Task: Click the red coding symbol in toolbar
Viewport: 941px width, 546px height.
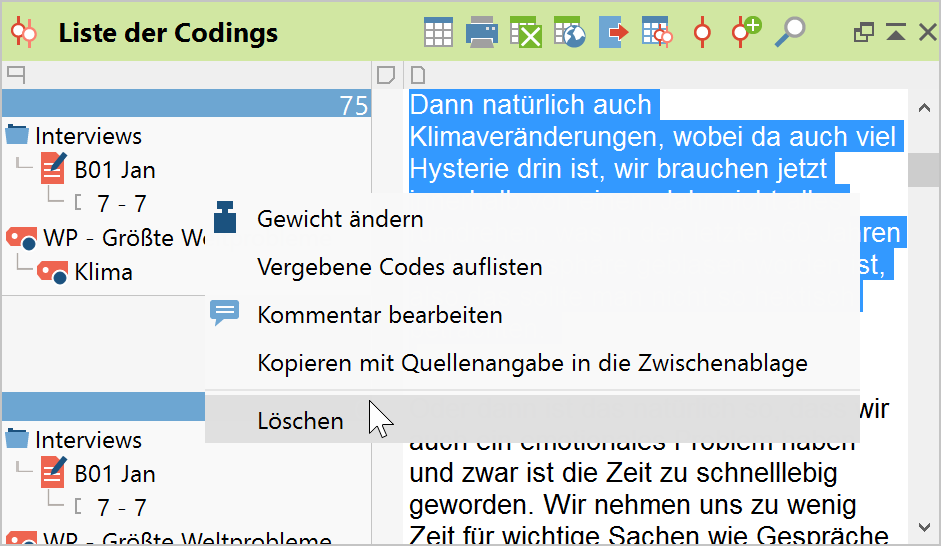Action: point(702,32)
